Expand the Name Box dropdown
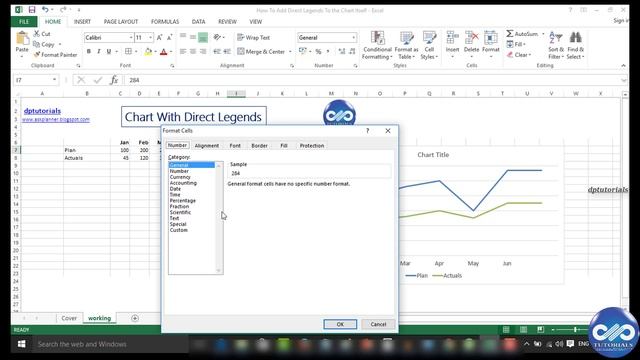640x360 pixels. pyautogui.click(x=54, y=80)
